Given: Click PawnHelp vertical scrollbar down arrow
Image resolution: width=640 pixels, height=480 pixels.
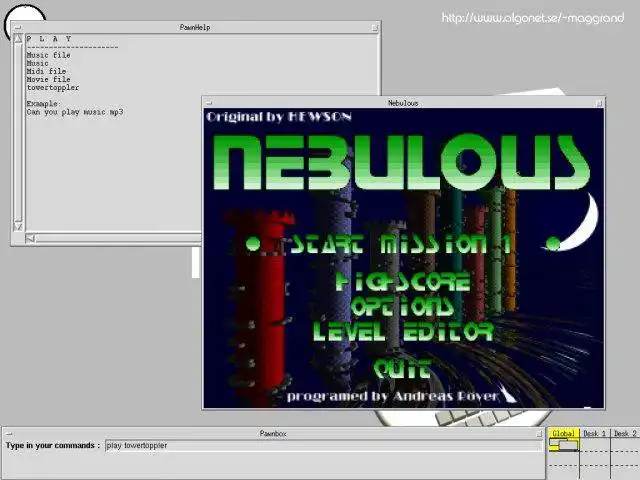Looking at the screenshot, I should click(18, 226).
